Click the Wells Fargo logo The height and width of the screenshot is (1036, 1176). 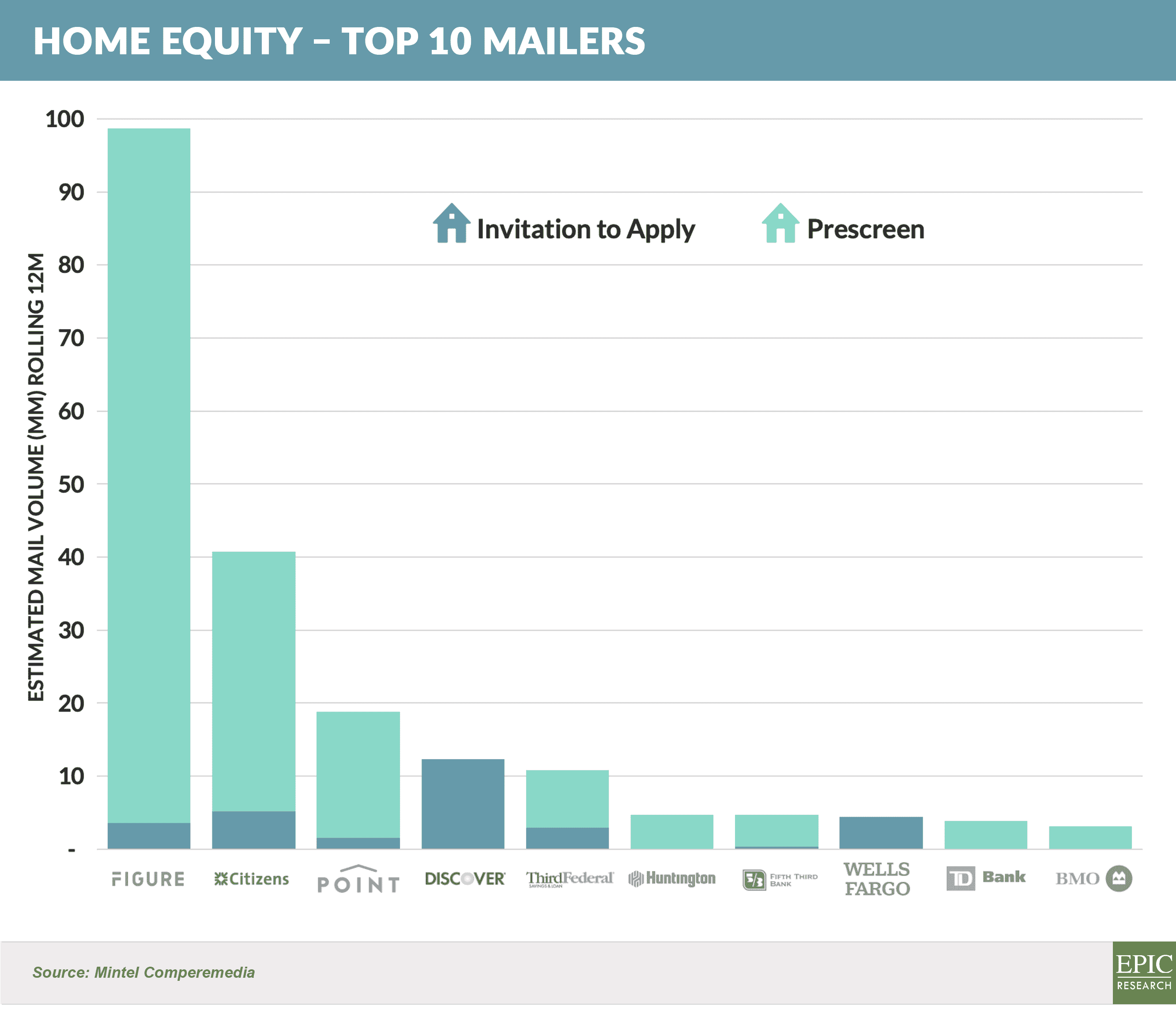pyautogui.click(x=878, y=878)
